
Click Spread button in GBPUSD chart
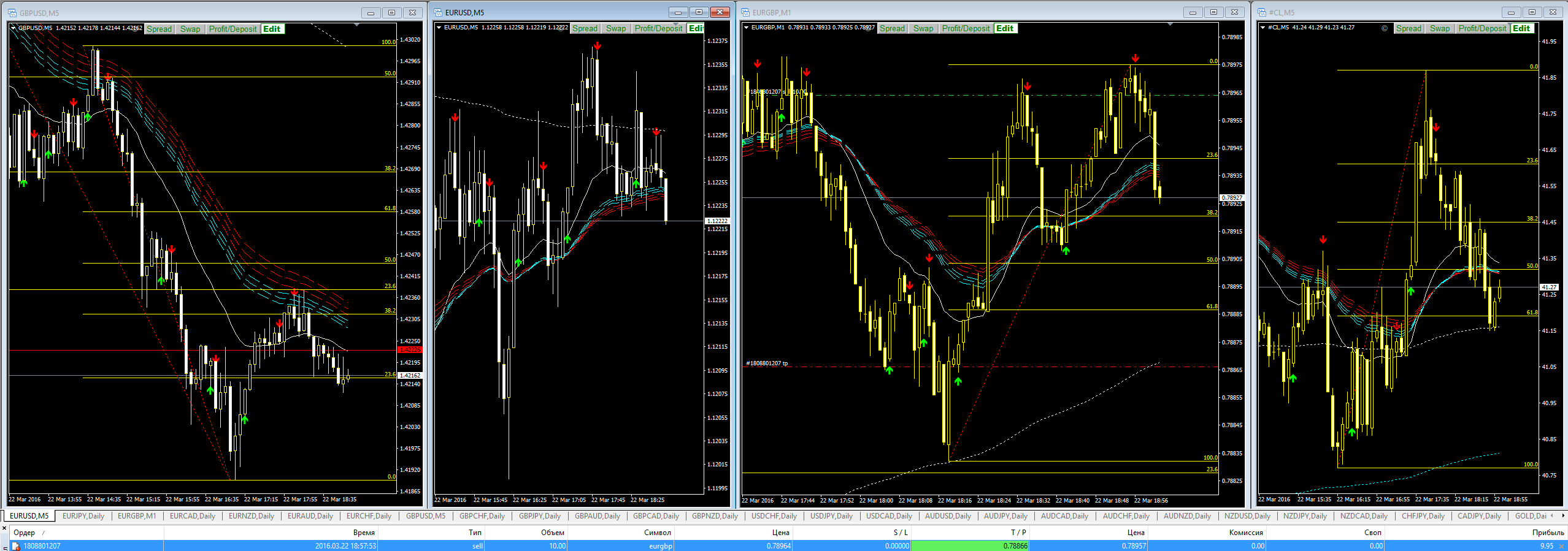[x=159, y=29]
